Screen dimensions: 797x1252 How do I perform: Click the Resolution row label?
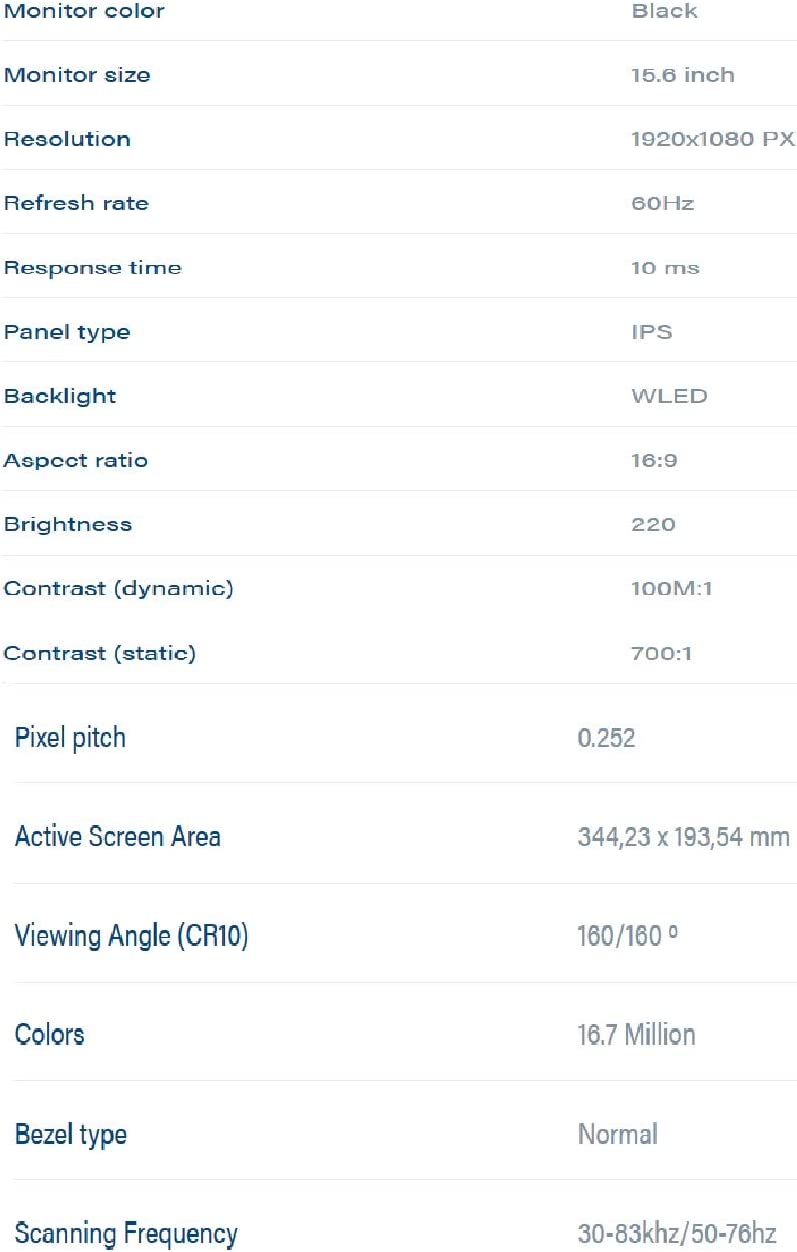[x=67, y=139]
